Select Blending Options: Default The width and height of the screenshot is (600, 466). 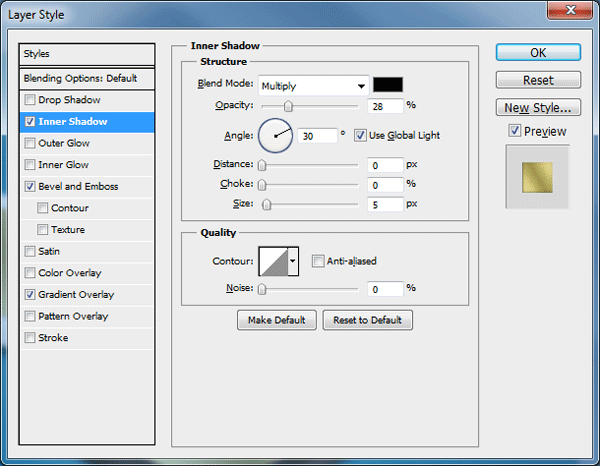[x=87, y=78]
